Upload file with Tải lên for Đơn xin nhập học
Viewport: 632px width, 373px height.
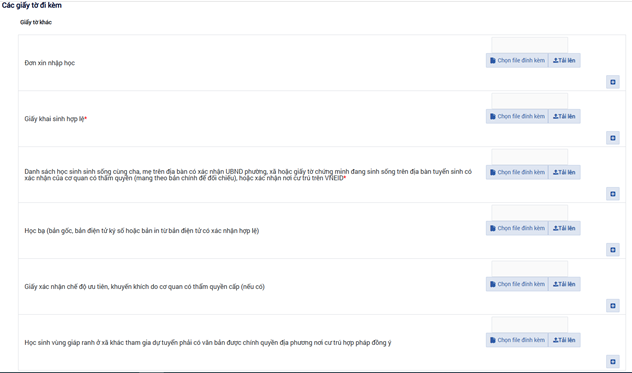pyautogui.click(x=564, y=60)
